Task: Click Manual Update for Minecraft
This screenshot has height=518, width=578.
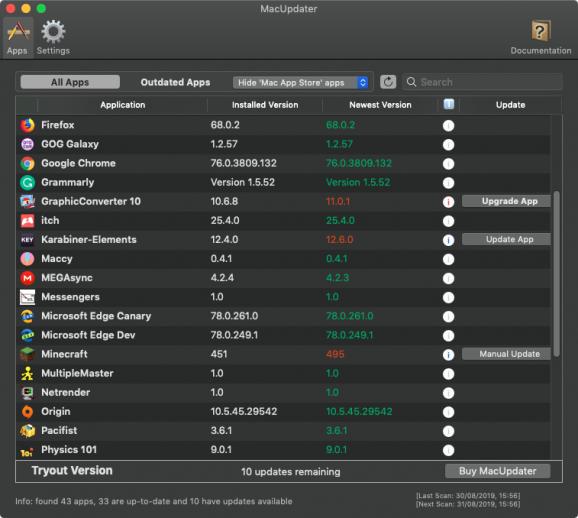Action: coord(506,354)
